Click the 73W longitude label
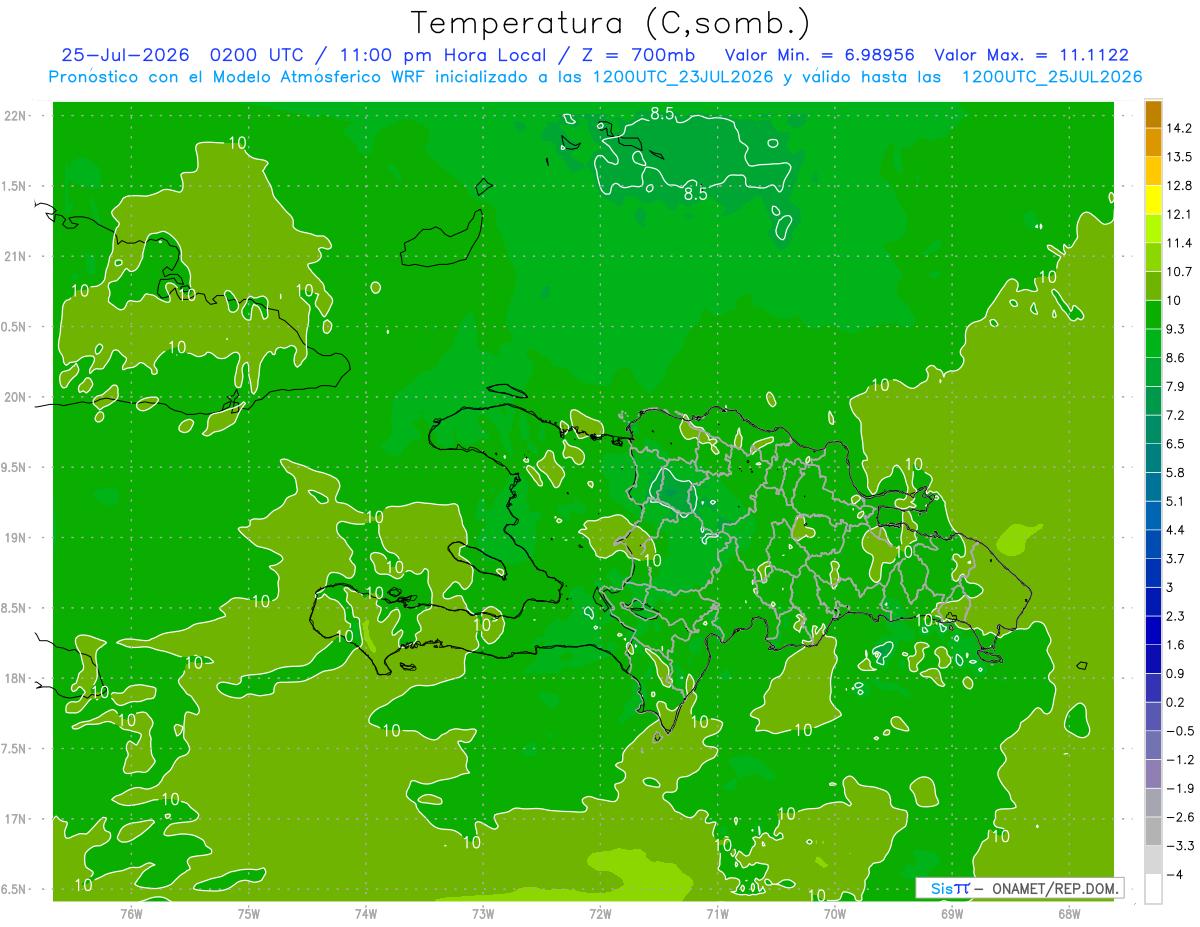Screen dimensions: 1200x927 click(483, 913)
